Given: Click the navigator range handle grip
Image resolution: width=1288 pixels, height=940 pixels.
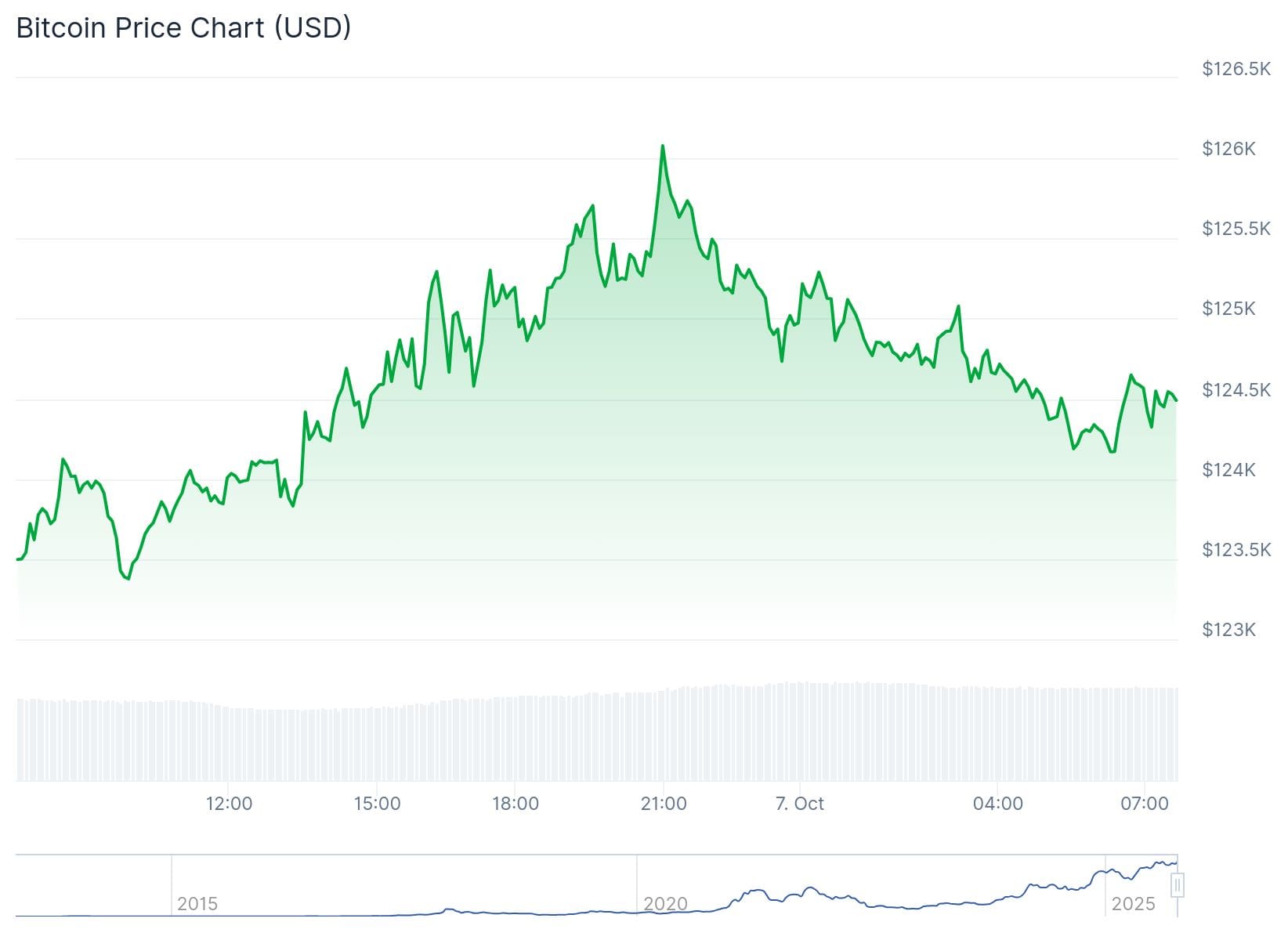Looking at the screenshot, I should 1177,886.
